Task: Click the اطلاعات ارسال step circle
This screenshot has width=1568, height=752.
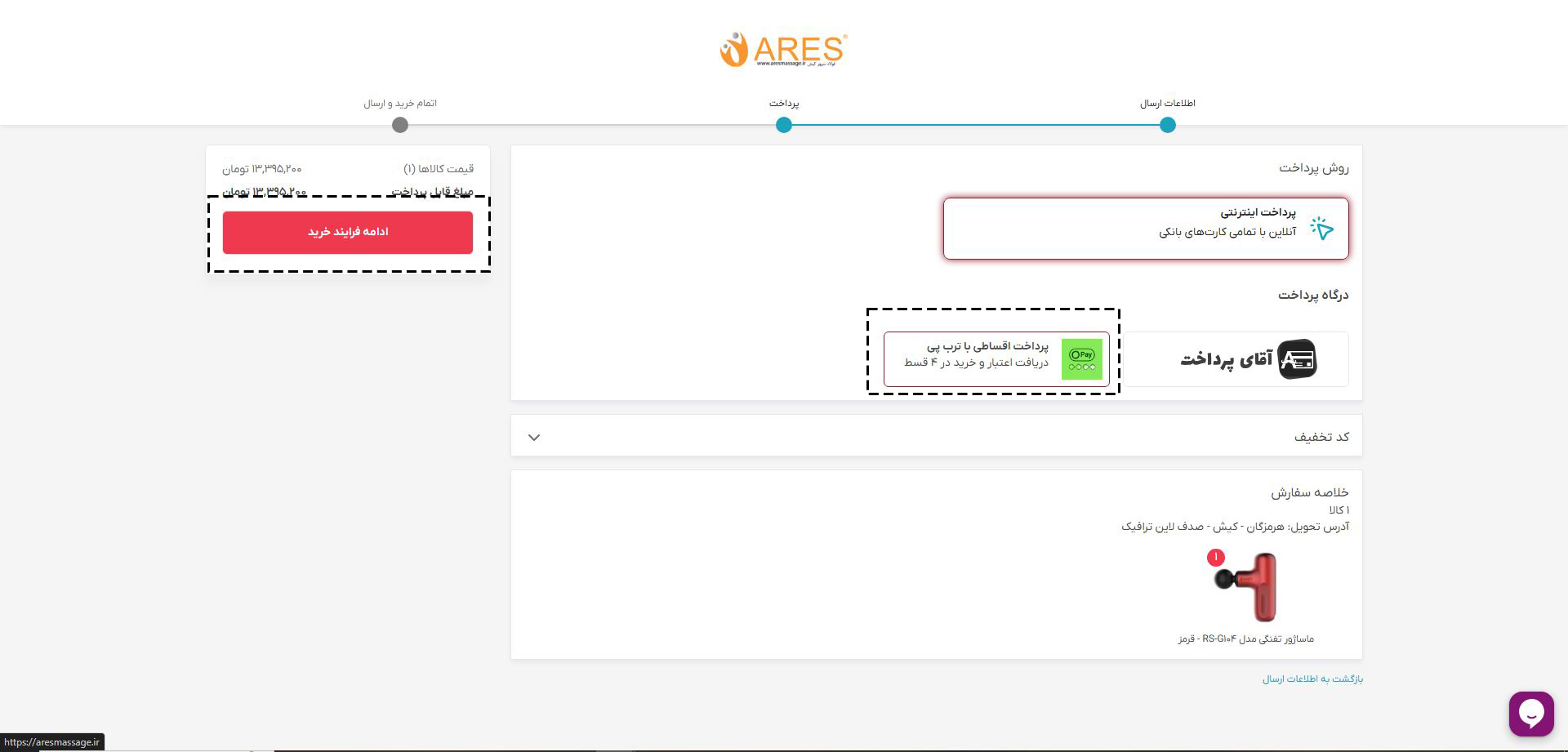Action: [x=1168, y=125]
